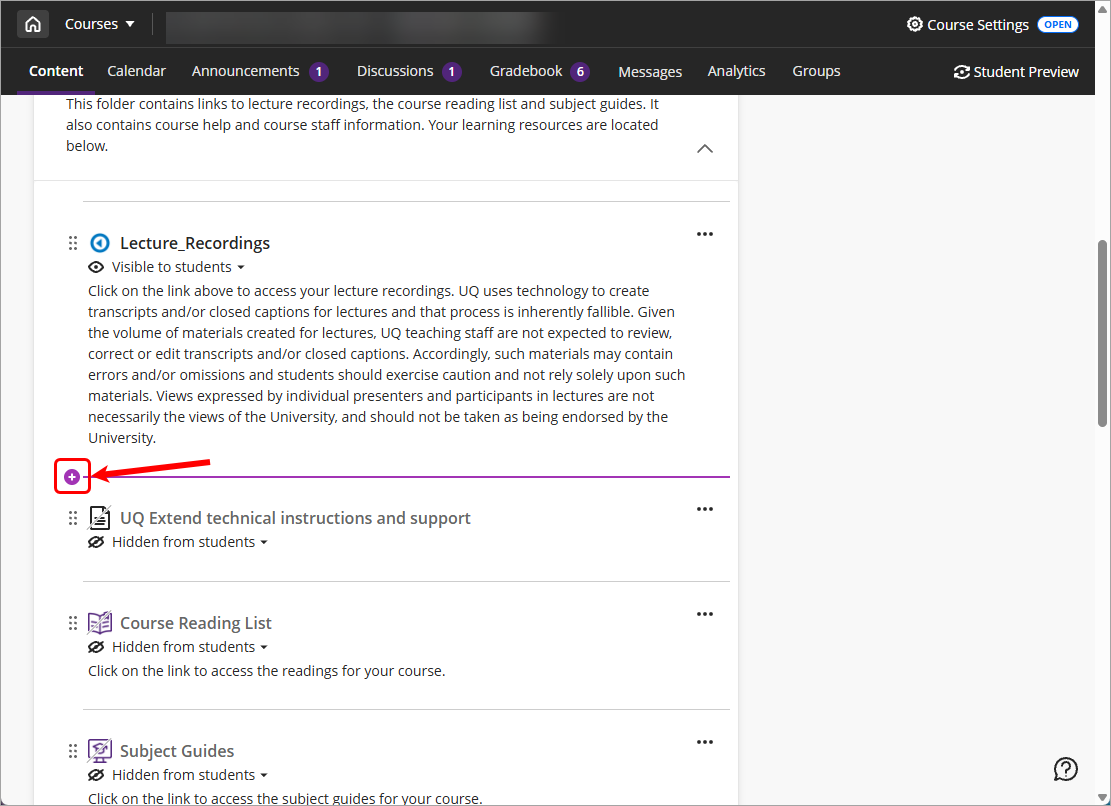1111x806 pixels.
Task: Open 'Hidden from students' dropdown for Course Reading List
Action: [190, 647]
